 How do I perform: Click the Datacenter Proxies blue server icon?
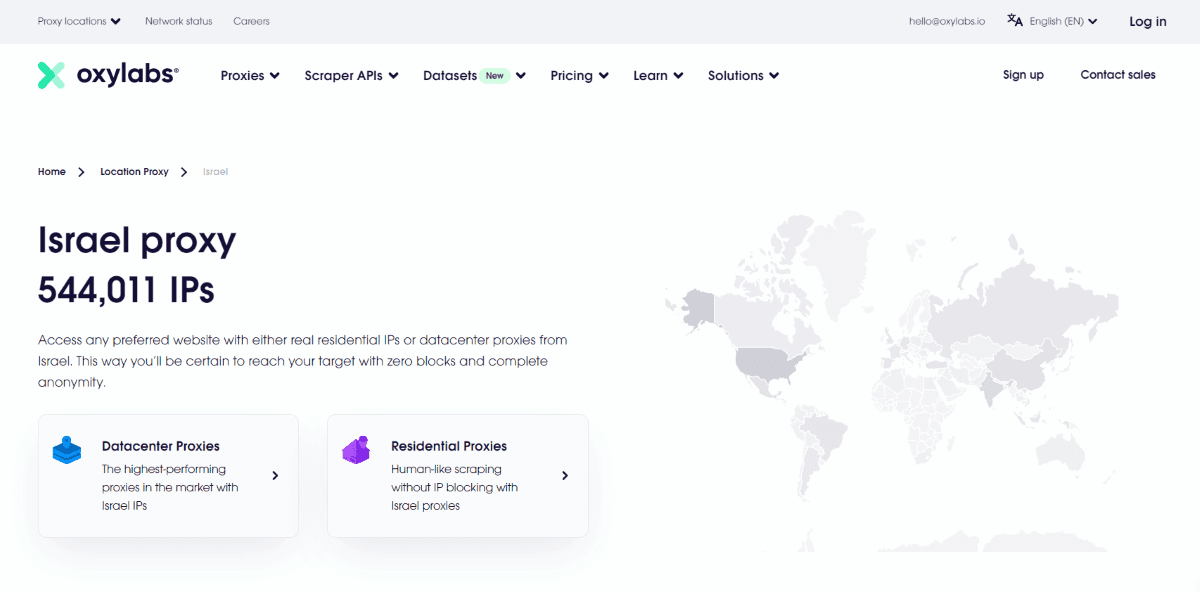[x=66, y=450]
